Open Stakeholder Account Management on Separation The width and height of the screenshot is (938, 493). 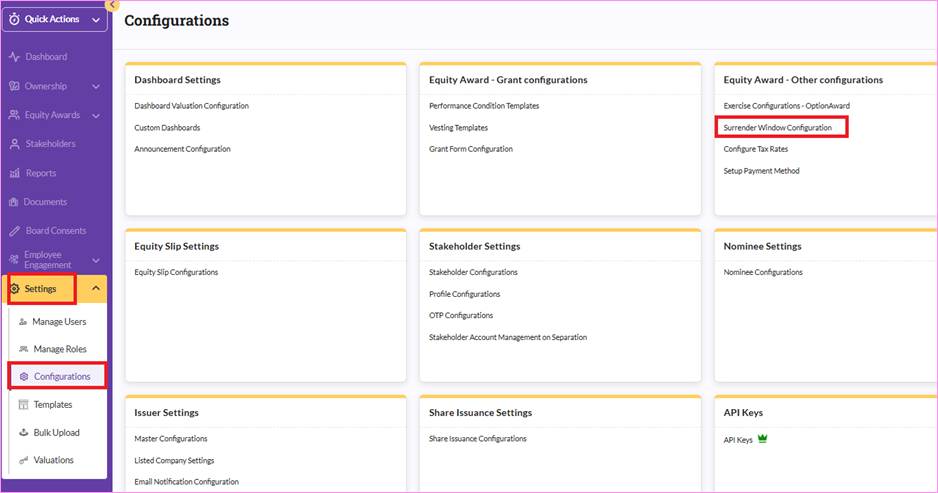pos(508,337)
